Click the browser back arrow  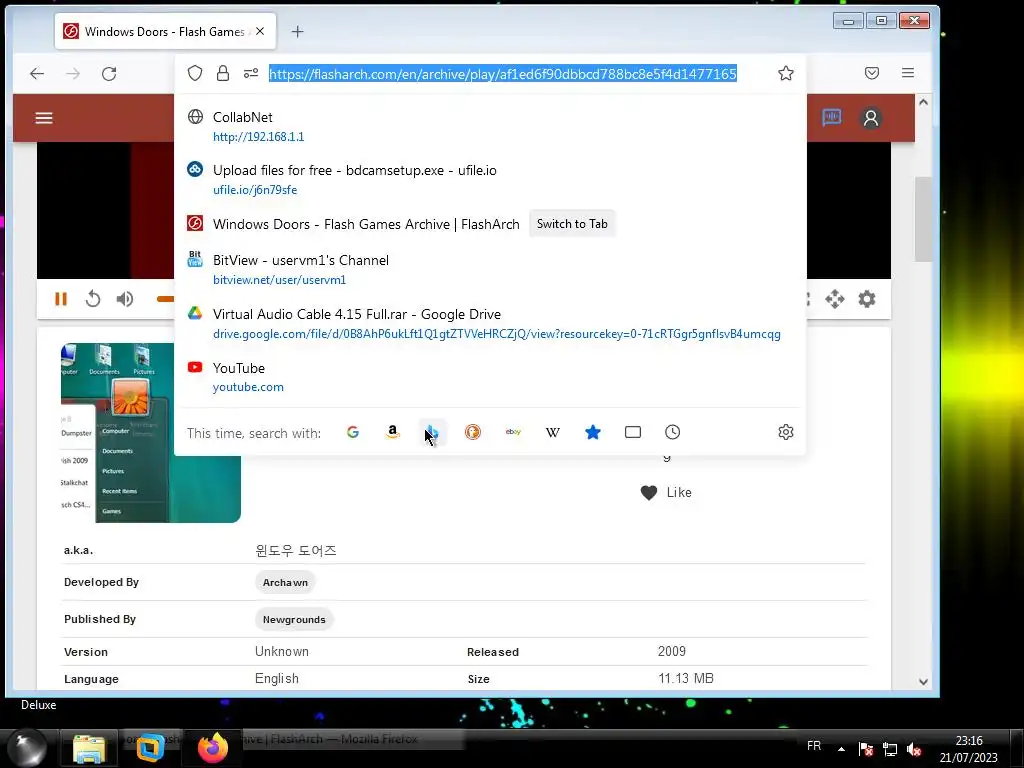37,73
